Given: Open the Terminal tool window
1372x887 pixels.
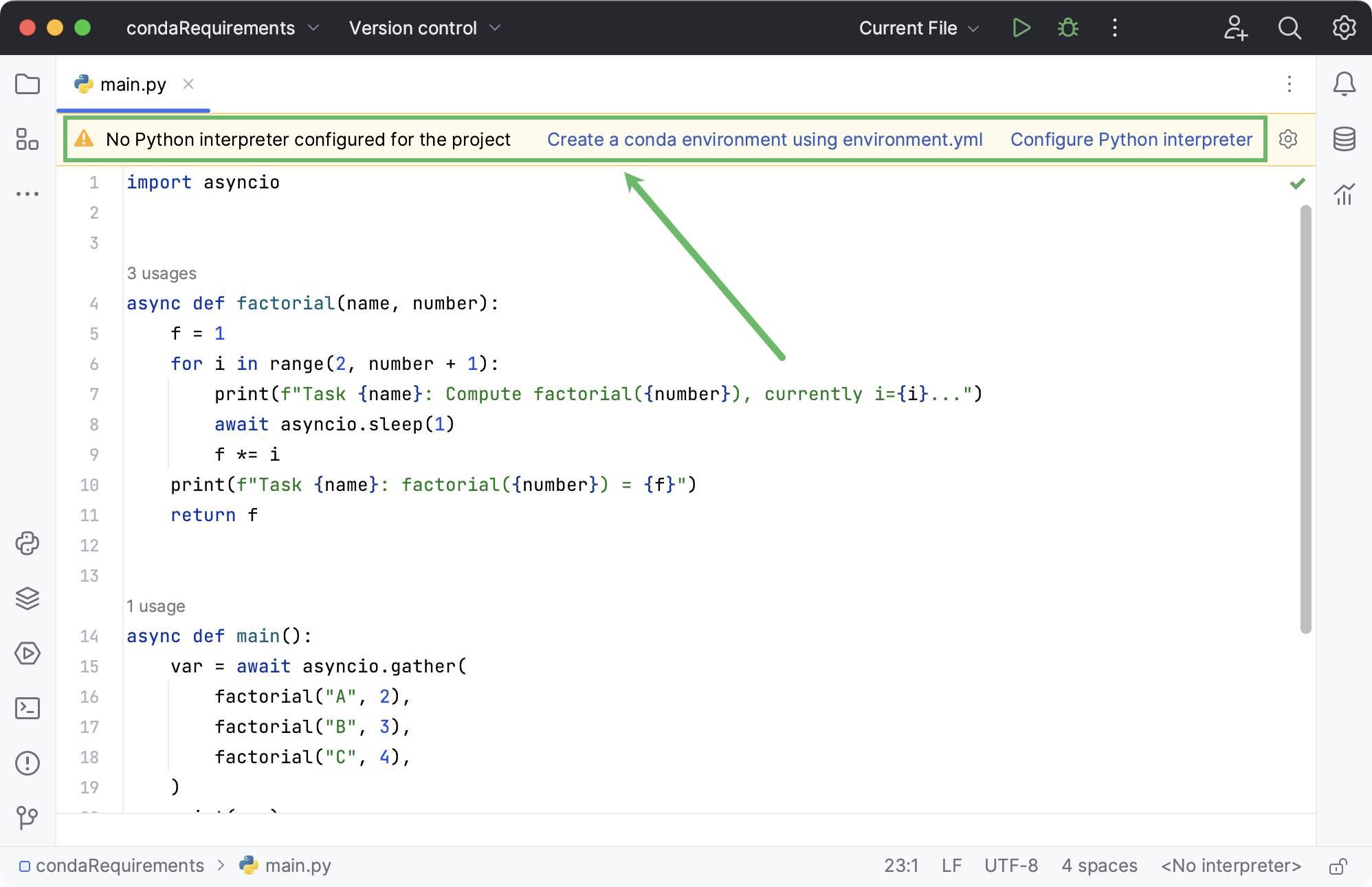Looking at the screenshot, I should (x=27, y=708).
